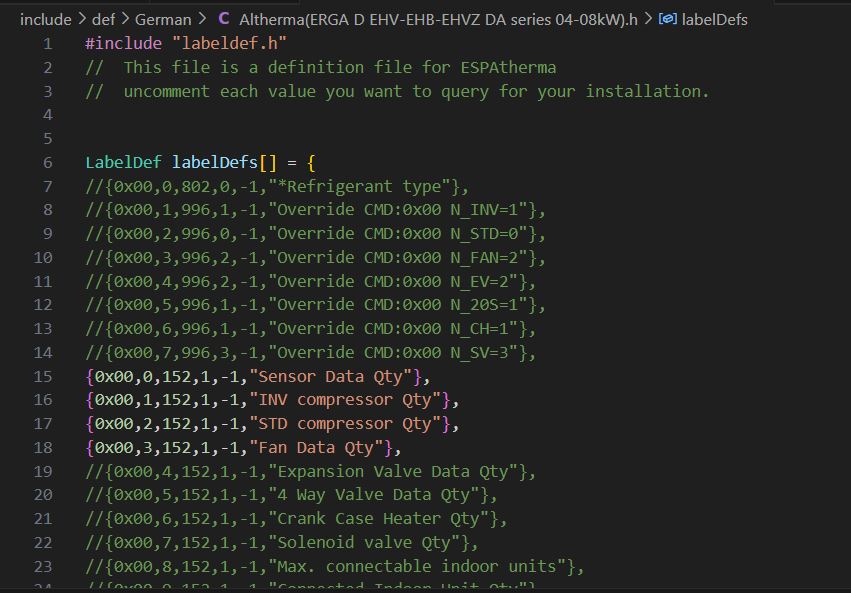Select the labelDefs symbol breadcrumb
Viewport: 851px width, 593px height.
pyautogui.click(x=714, y=19)
